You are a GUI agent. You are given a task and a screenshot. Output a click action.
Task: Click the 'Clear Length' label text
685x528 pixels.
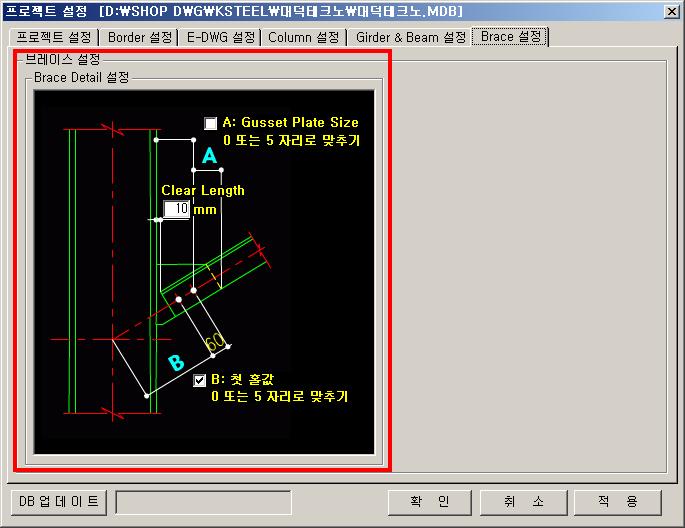click(x=203, y=190)
